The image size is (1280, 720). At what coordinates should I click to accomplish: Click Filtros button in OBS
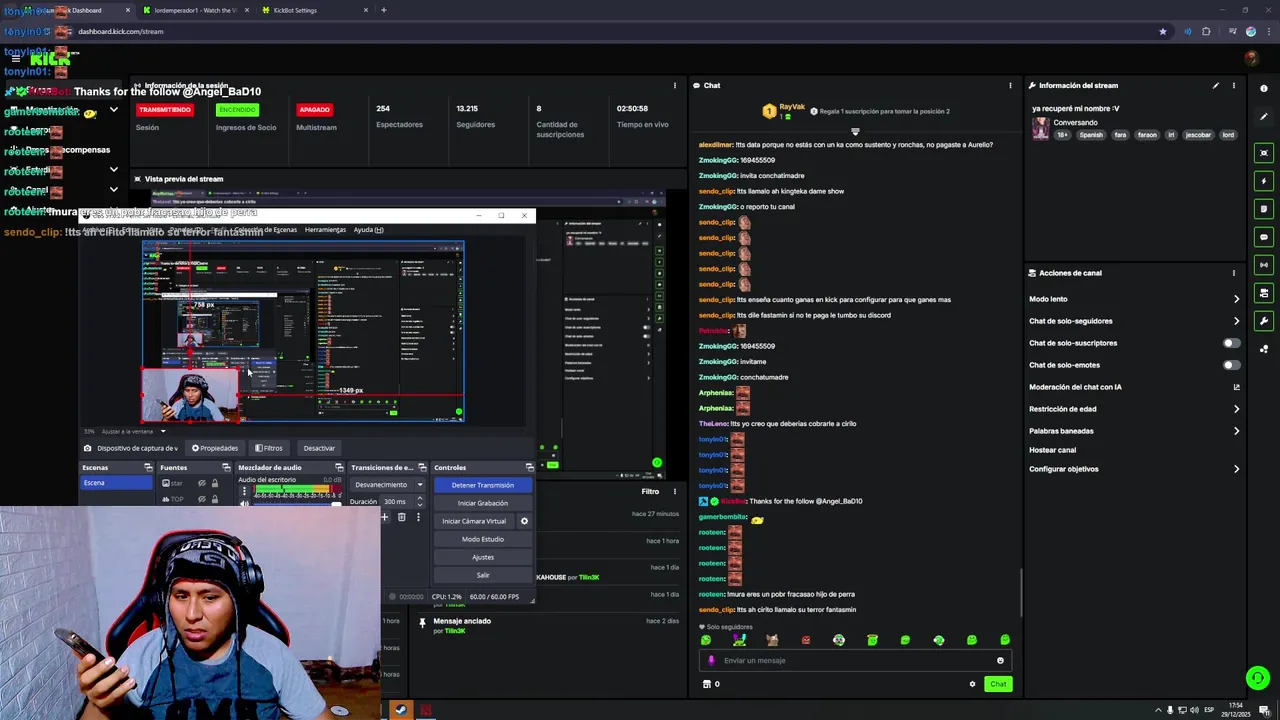coord(268,448)
